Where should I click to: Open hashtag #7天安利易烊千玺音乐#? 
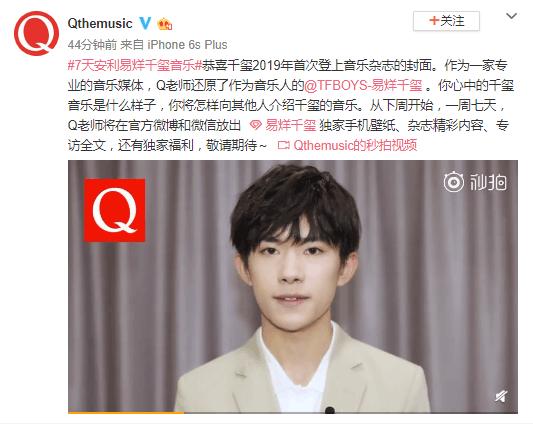pyautogui.click(x=135, y=65)
